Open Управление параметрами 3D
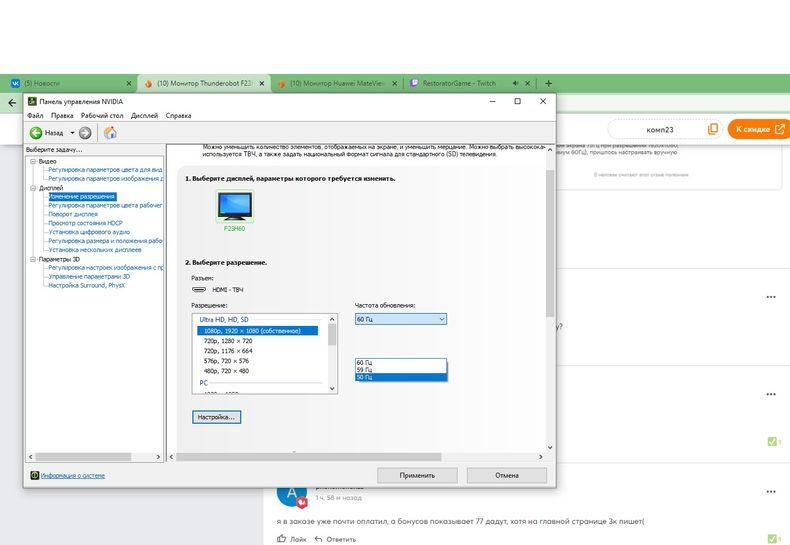This screenshot has width=790, height=545. (89, 277)
